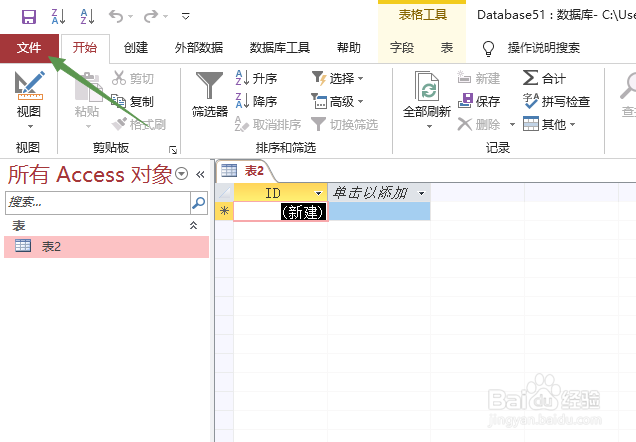
Task: Sort with the 降序 button
Action: pyautogui.click(x=256, y=101)
